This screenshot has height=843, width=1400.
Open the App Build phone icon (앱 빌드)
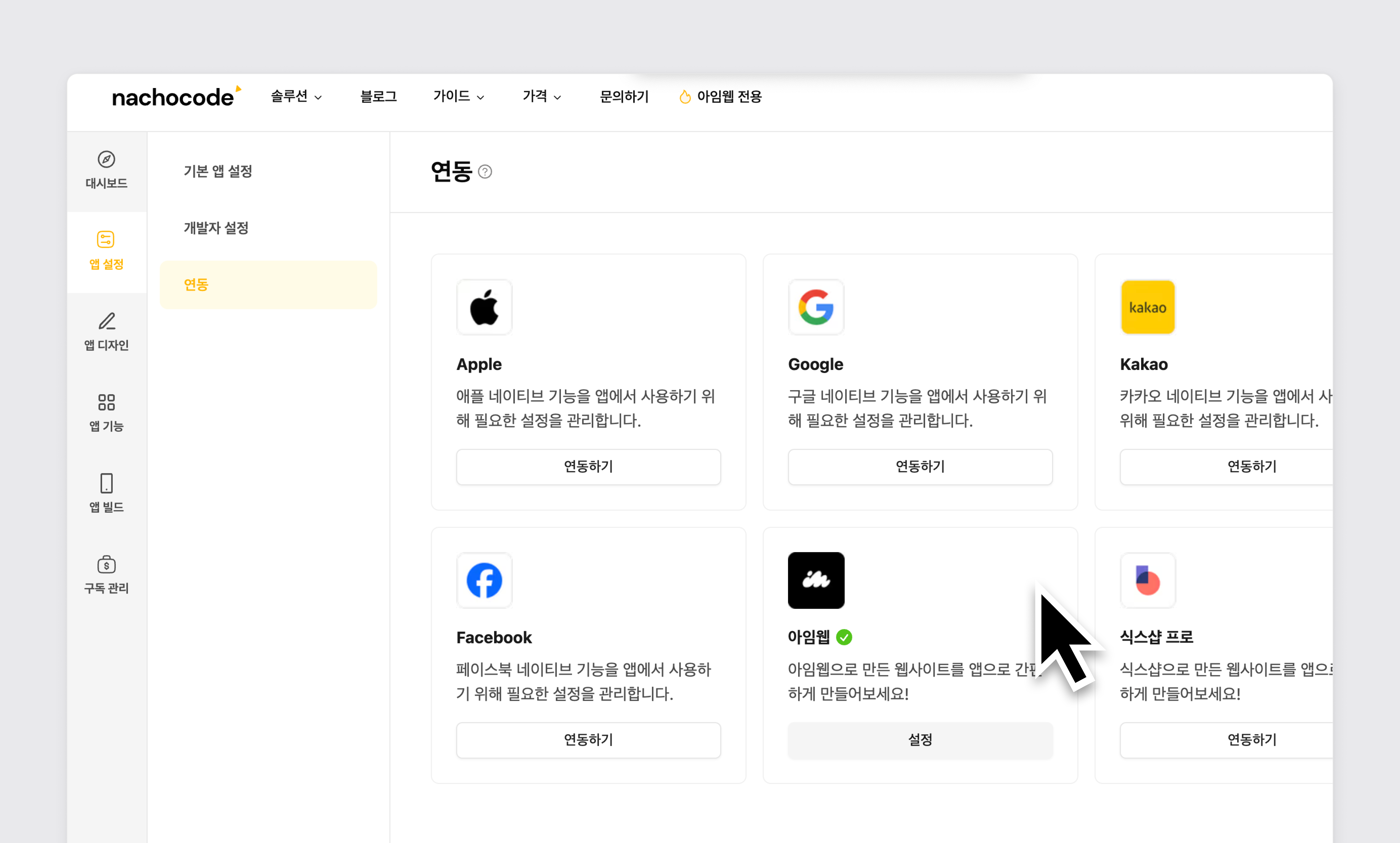[106, 484]
